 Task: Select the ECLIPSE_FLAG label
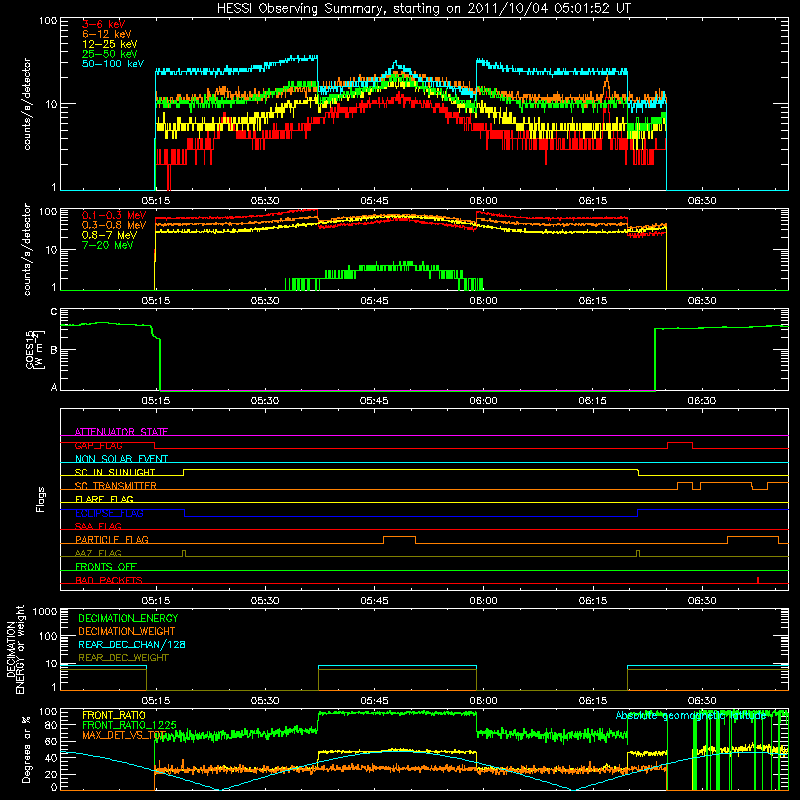109,513
